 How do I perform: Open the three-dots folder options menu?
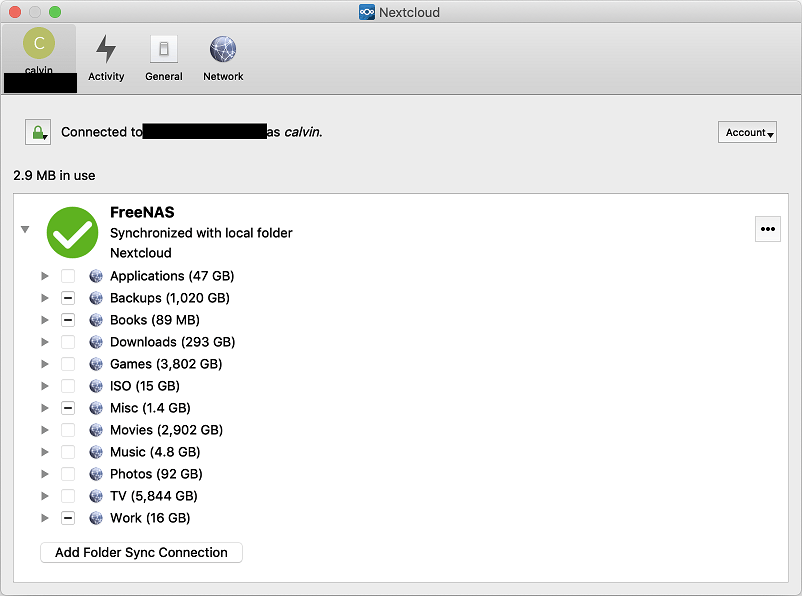768,229
